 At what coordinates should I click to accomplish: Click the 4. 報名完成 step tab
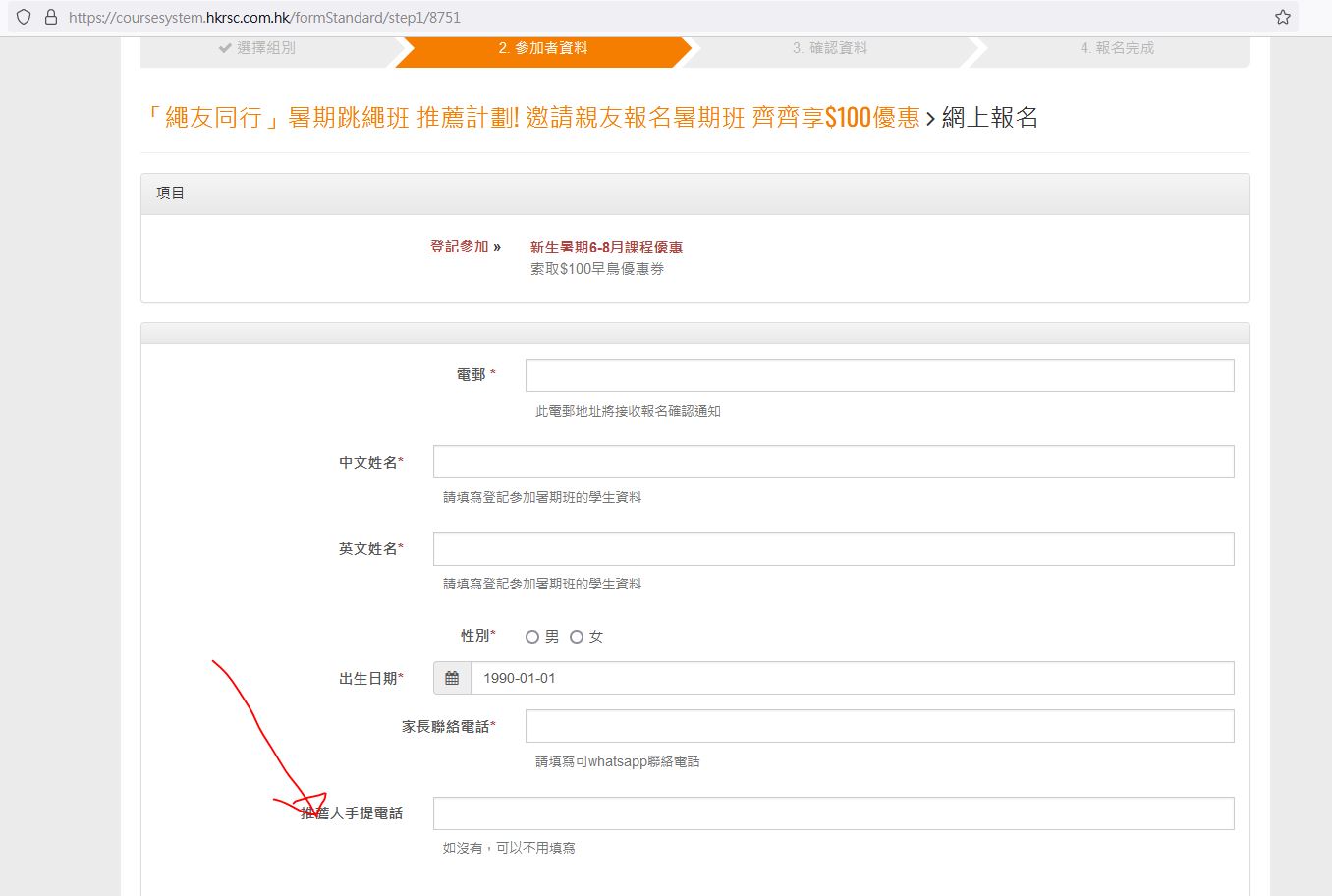tap(1116, 48)
